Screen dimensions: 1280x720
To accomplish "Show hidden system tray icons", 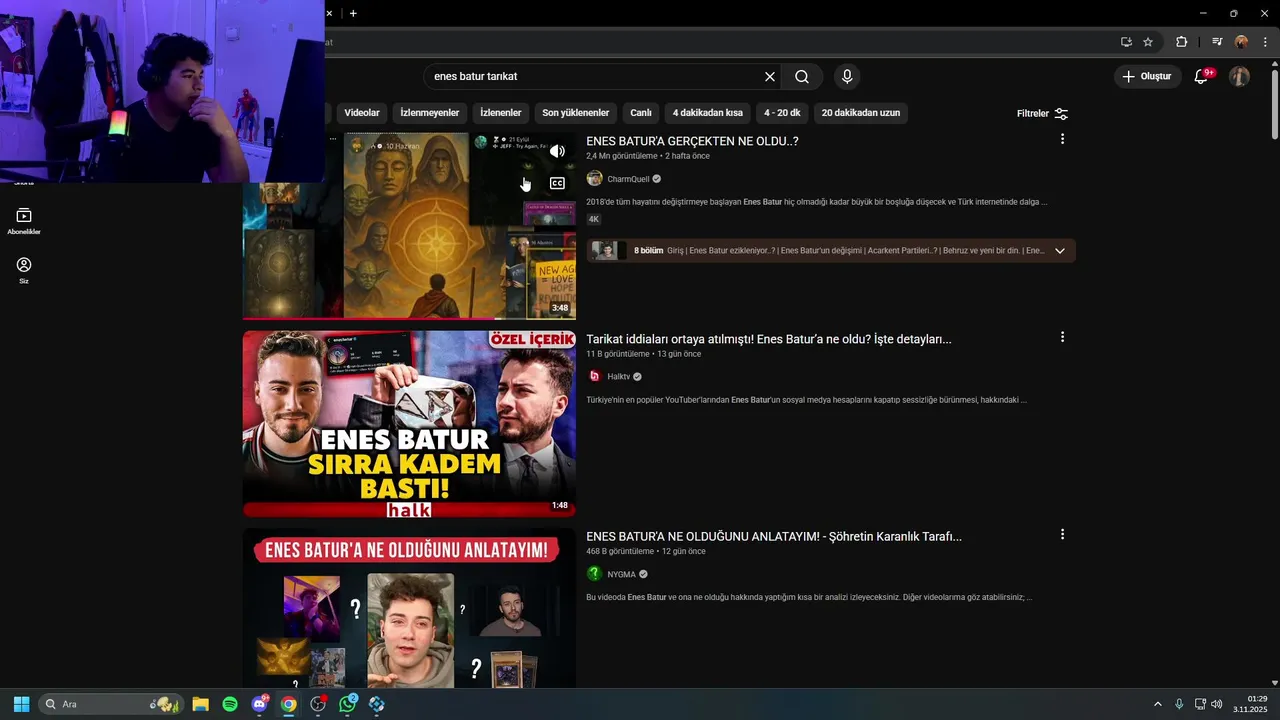I will pyautogui.click(x=1158, y=704).
